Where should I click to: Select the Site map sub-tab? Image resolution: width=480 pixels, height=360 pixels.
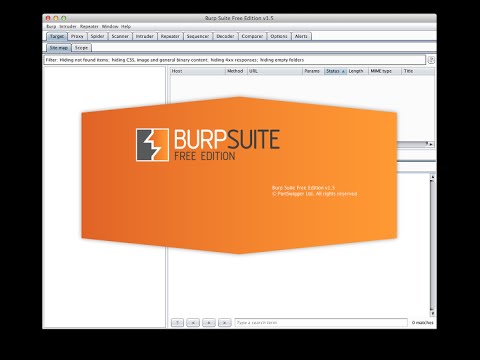(x=59, y=48)
